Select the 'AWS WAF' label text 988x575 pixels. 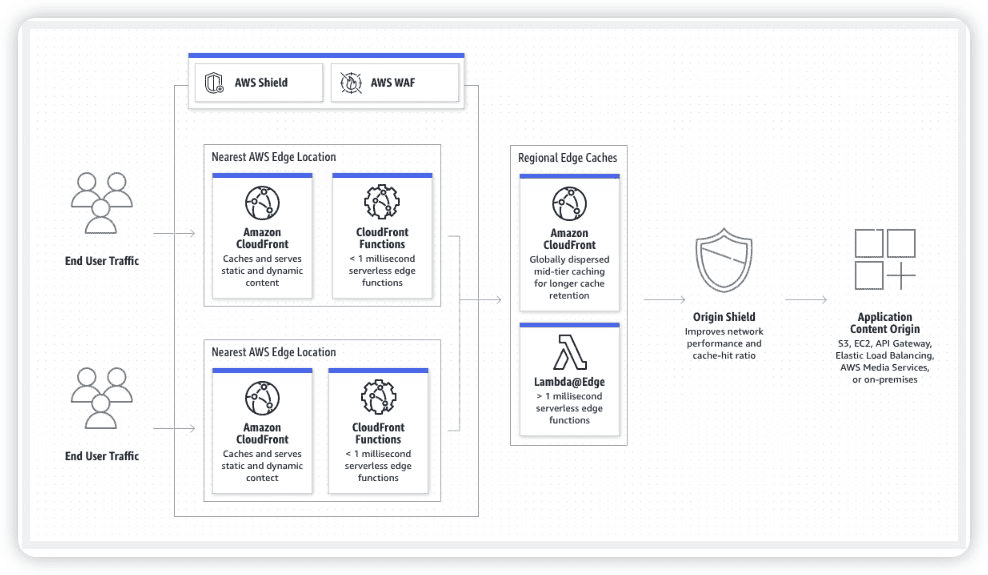tap(393, 83)
